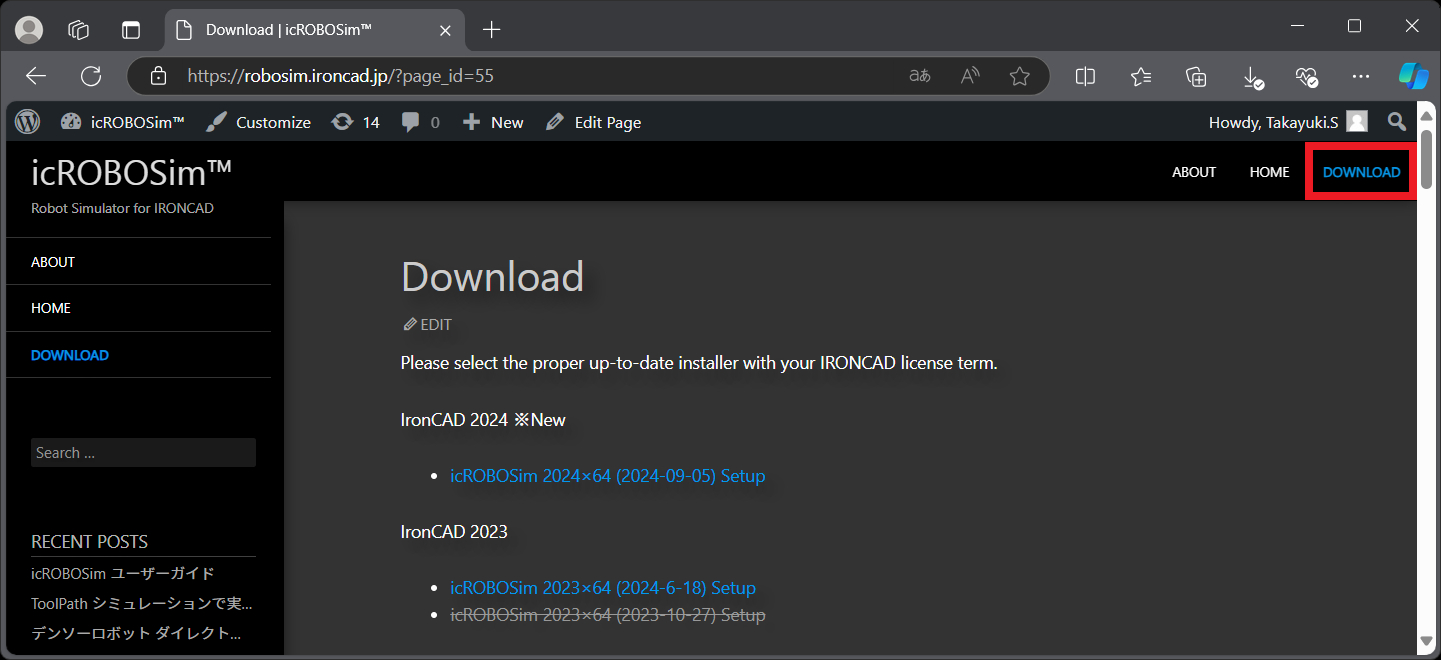Toggle split screen view icon
This screenshot has width=1441, height=660.
coord(1085,76)
